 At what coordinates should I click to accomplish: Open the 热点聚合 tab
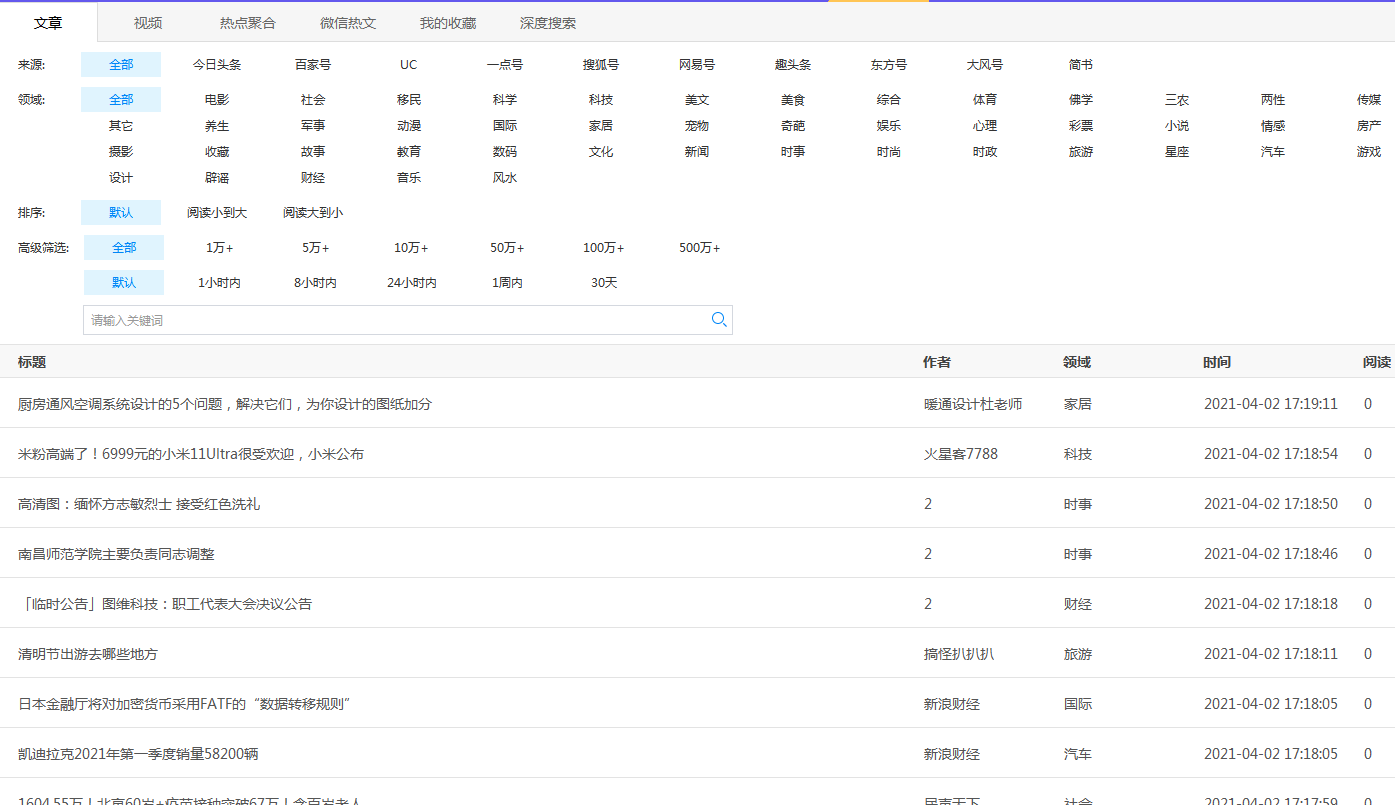tap(247, 23)
